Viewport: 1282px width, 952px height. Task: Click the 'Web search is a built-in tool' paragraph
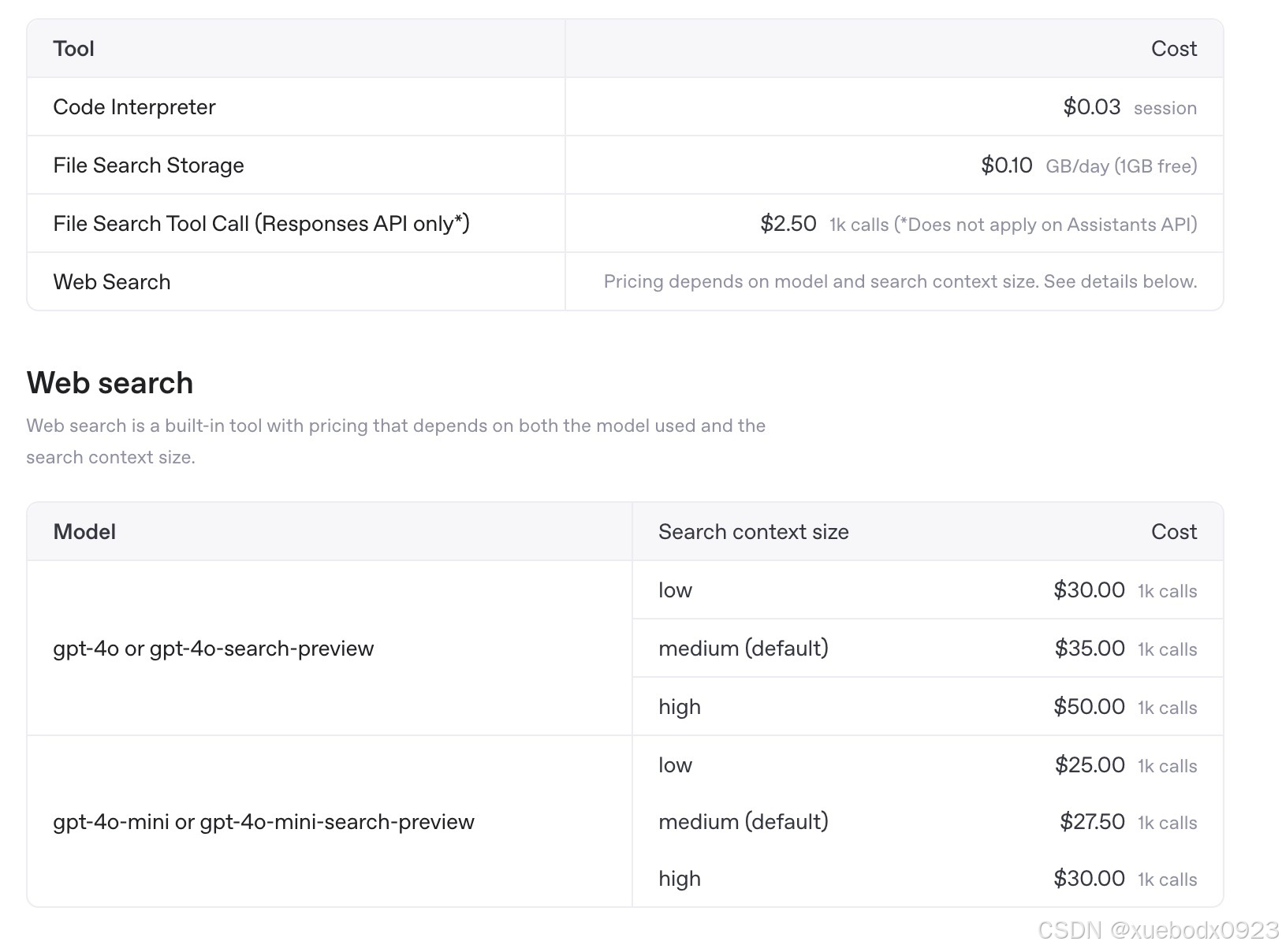[396, 441]
